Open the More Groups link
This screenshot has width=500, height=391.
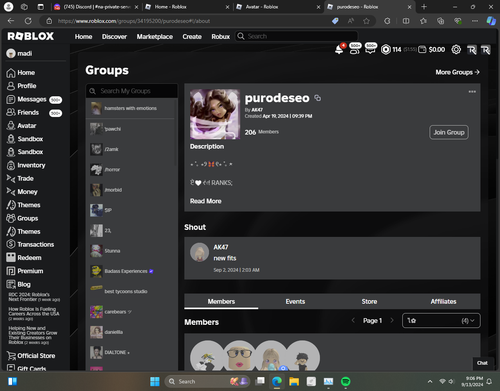(x=457, y=72)
